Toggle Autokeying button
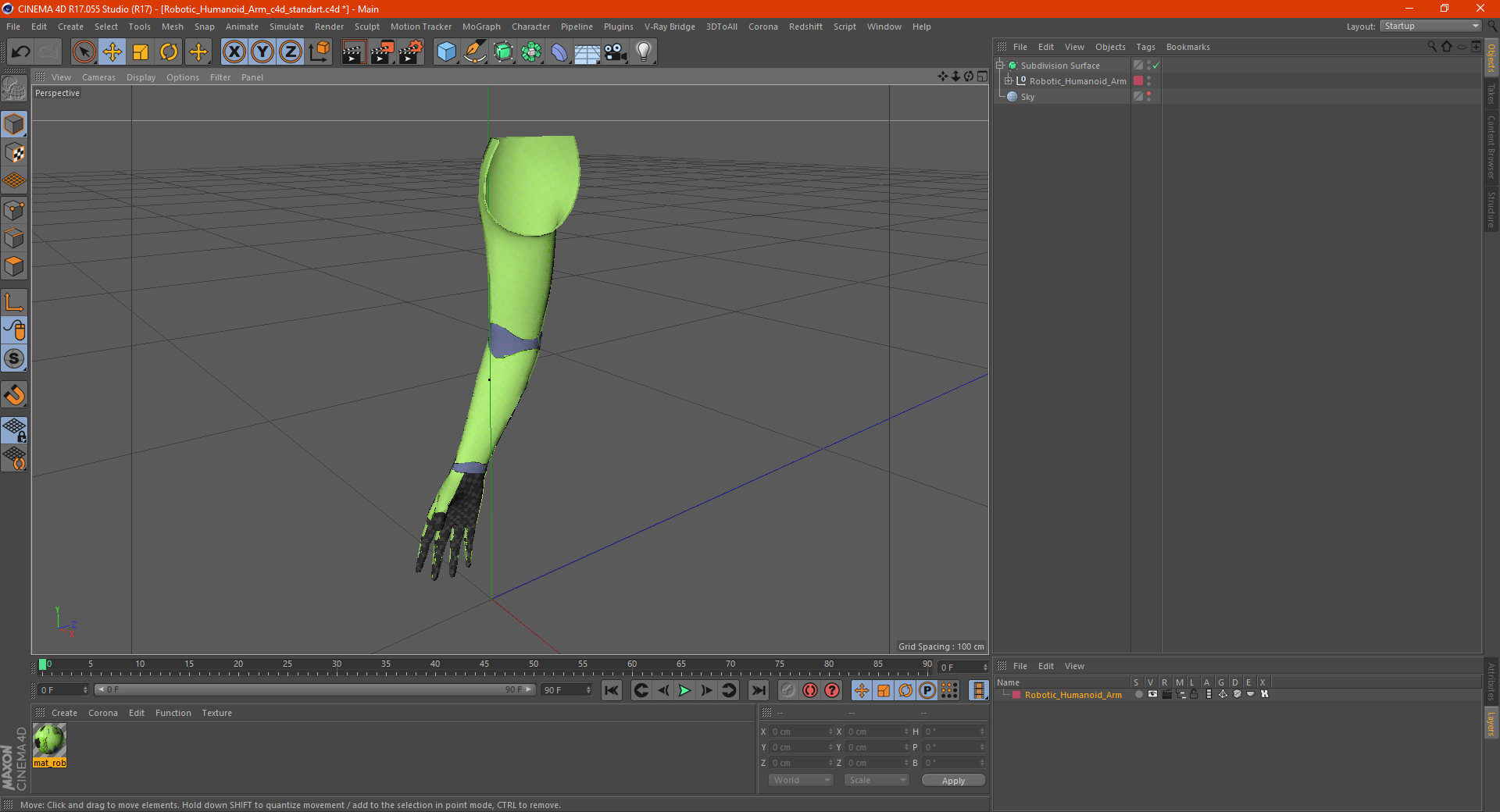1500x812 pixels. (810, 690)
